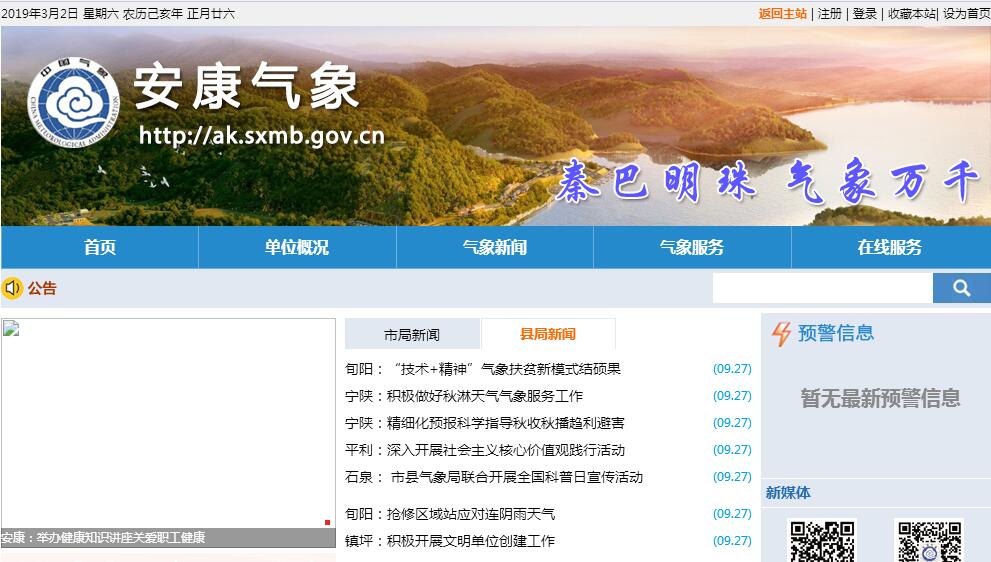Click the right new media QR code
This screenshot has height=562, width=991.
click(x=928, y=541)
